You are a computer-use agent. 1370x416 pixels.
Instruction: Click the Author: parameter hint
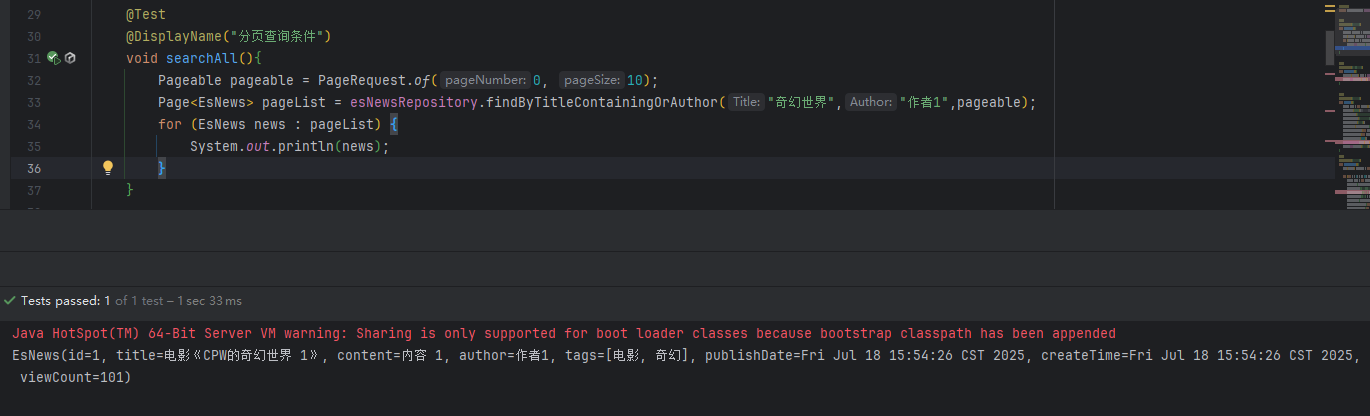click(870, 102)
